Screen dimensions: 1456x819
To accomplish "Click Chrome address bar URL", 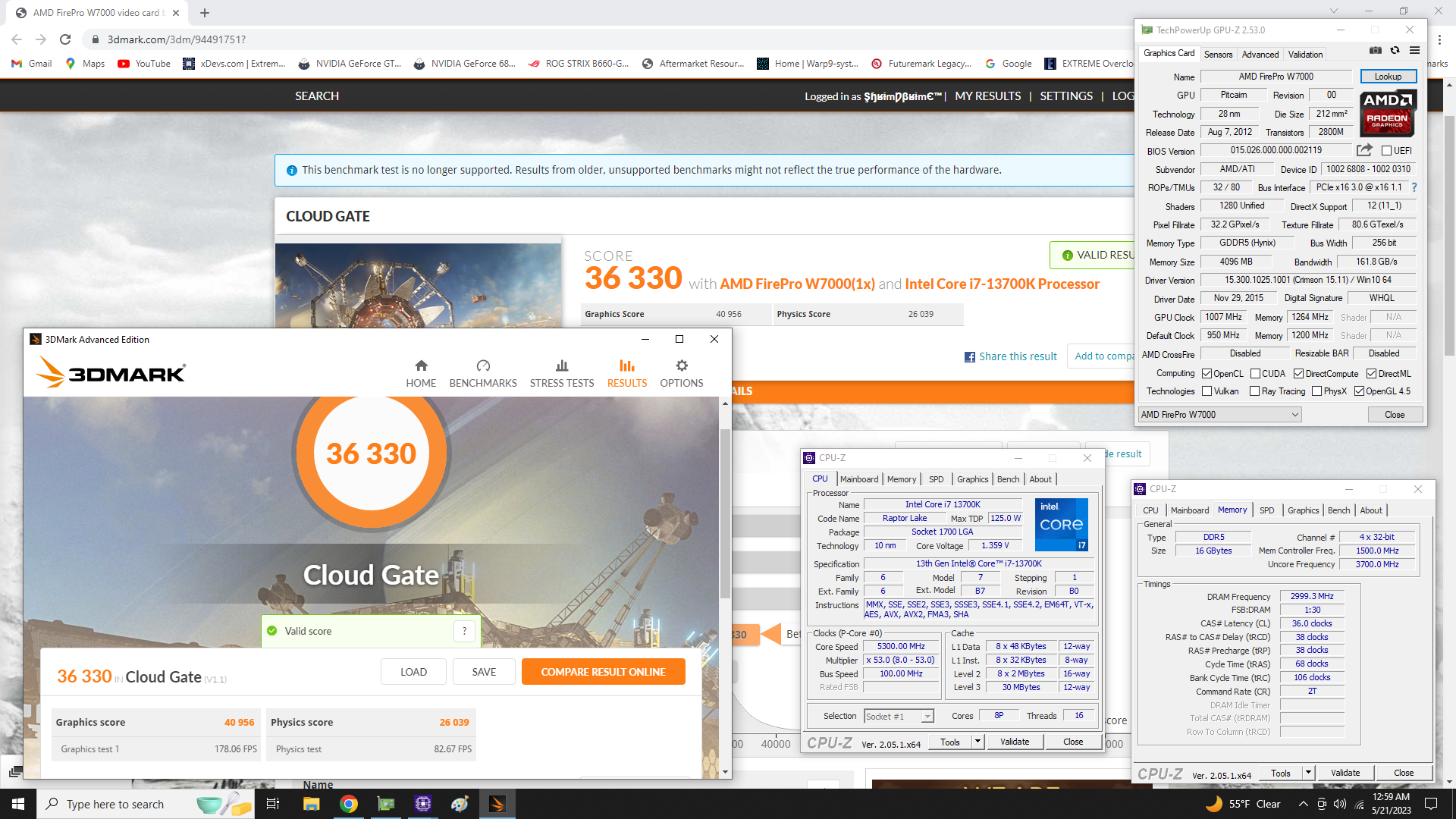I will (176, 39).
